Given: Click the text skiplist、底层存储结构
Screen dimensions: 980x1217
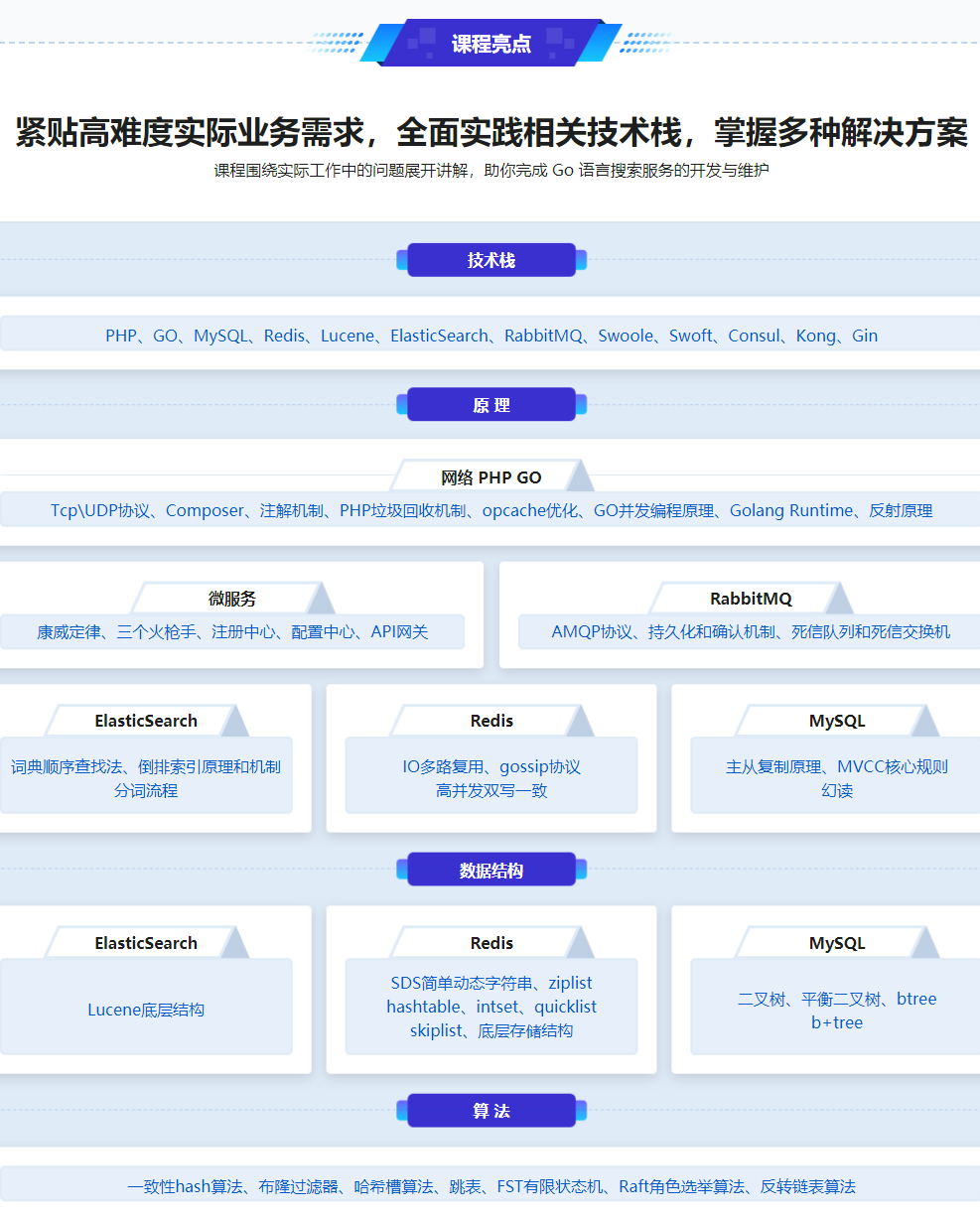Looking at the screenshot, I should click(491, 1030).
